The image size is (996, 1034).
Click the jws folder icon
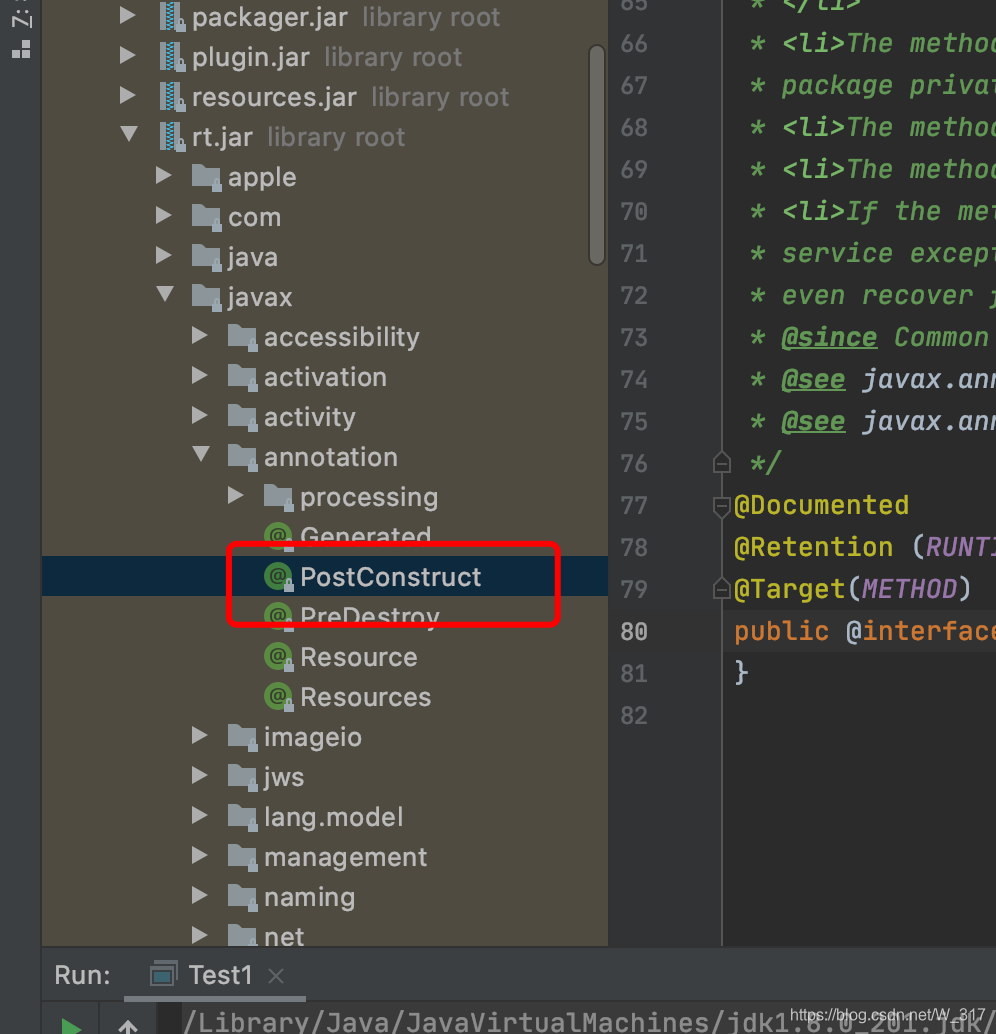pos(242,777)
